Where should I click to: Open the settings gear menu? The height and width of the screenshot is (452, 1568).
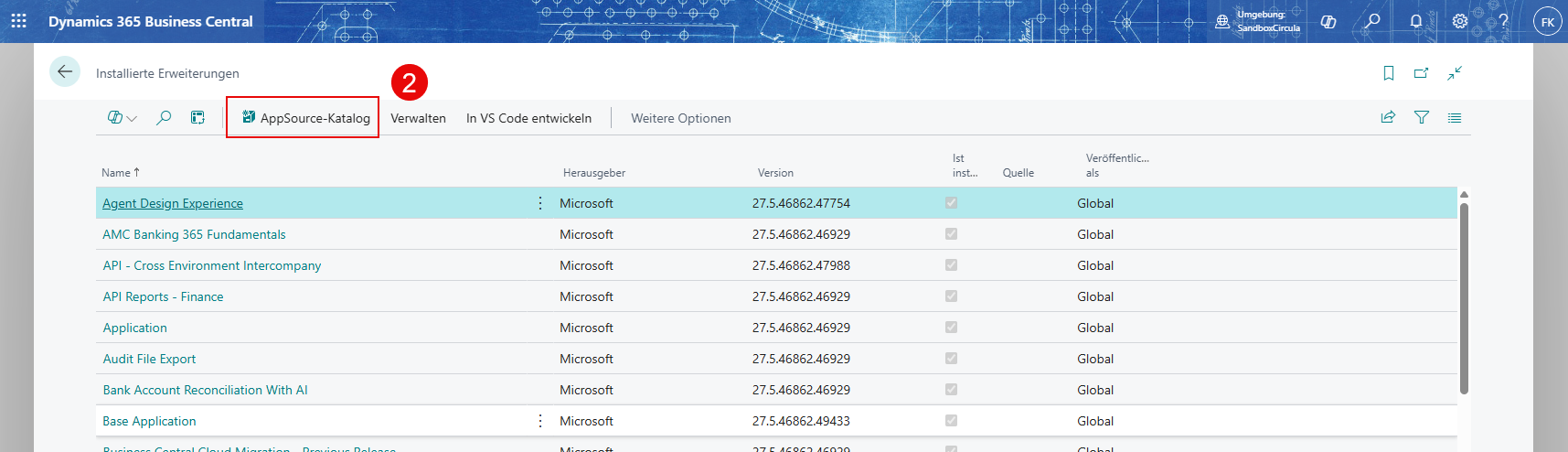click(1460, 21)
